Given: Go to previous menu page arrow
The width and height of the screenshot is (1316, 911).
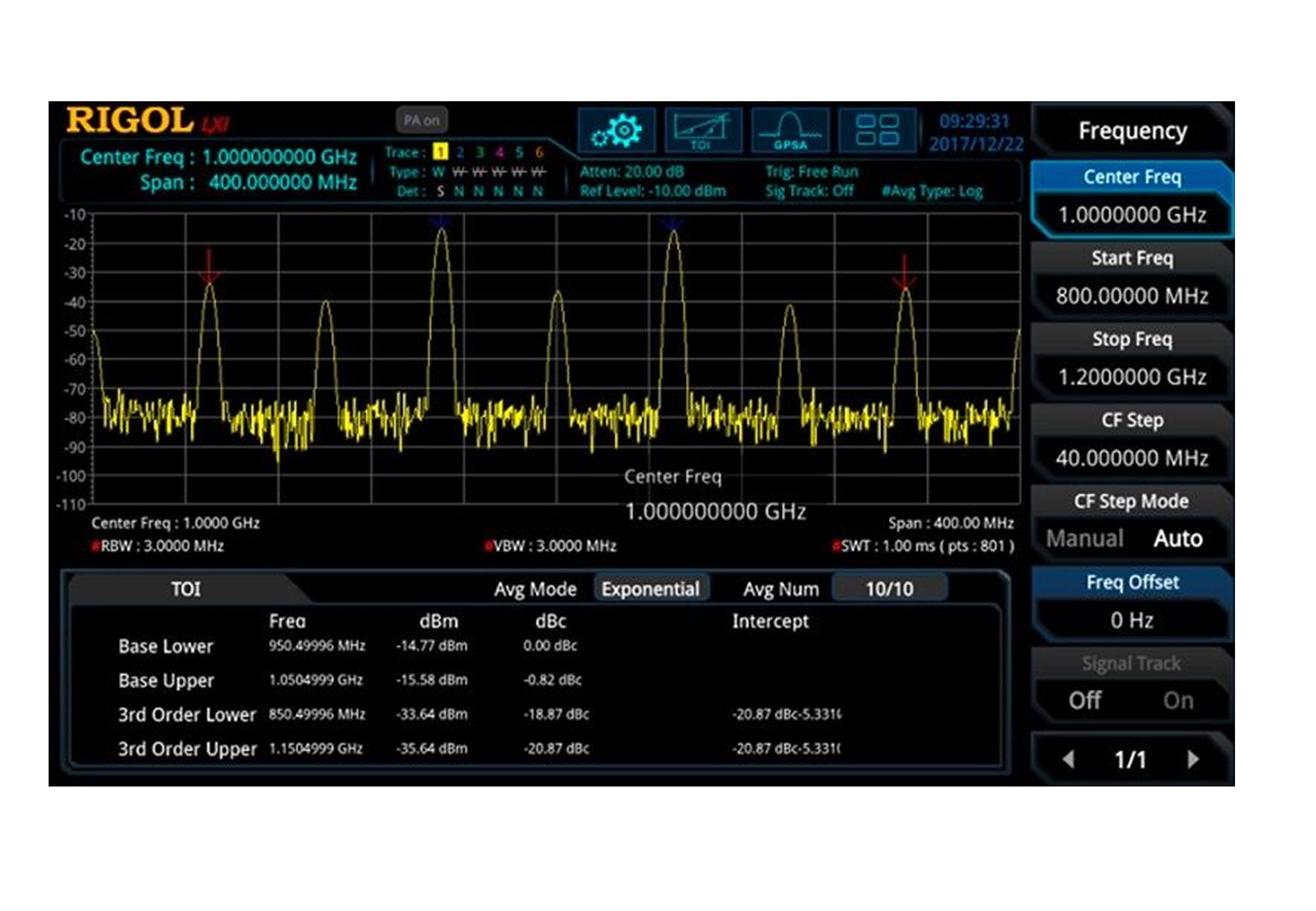Looking at the screenshot, I should click(1068, 759).
